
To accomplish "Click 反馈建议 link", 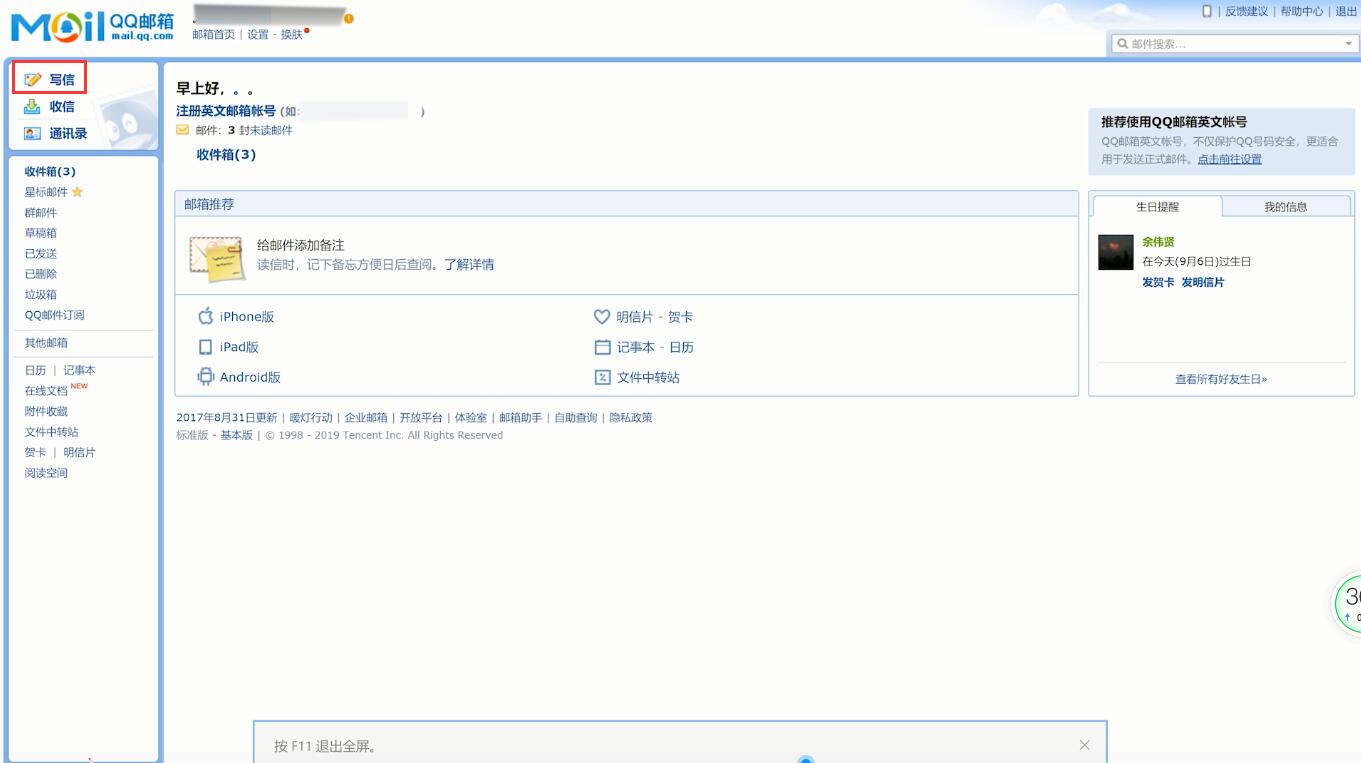I will pos(1246,11).
